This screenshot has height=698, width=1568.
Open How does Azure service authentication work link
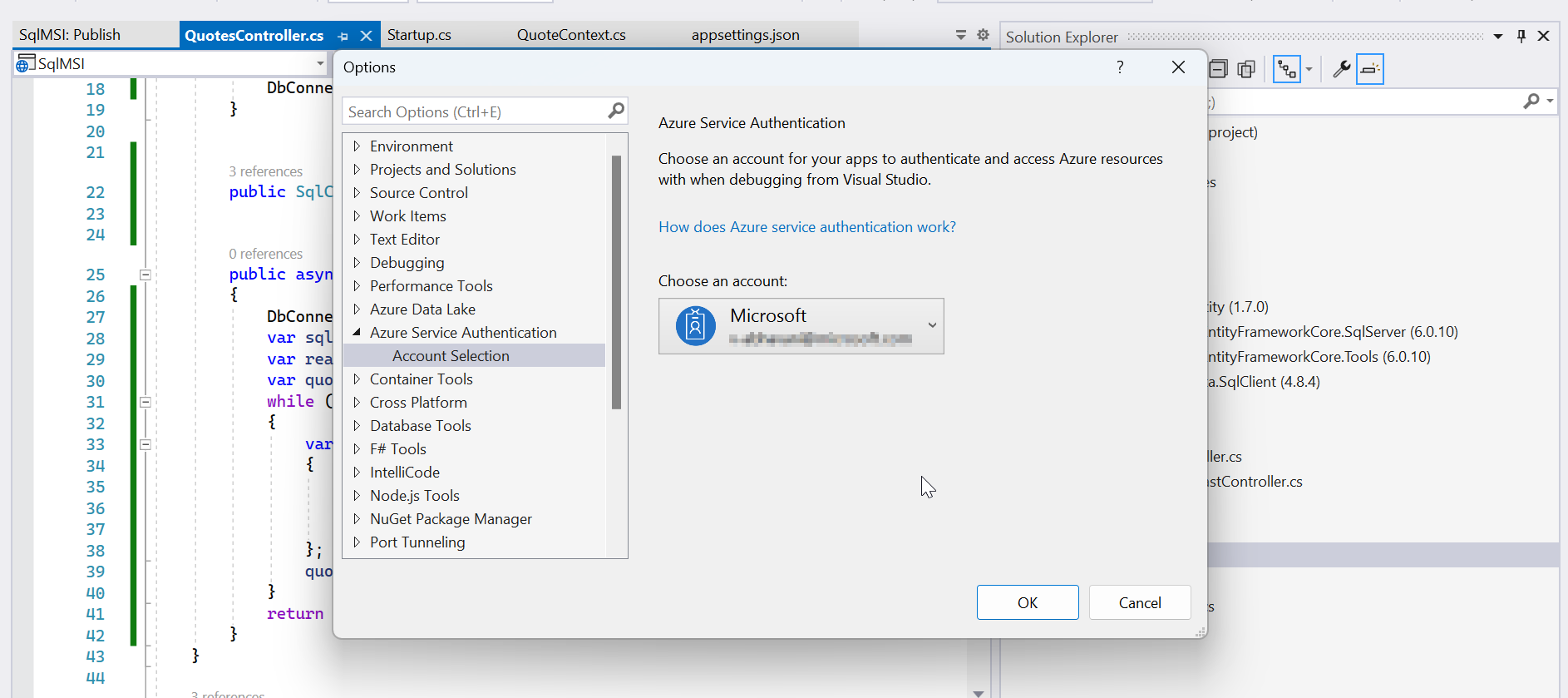coord(807,227)
